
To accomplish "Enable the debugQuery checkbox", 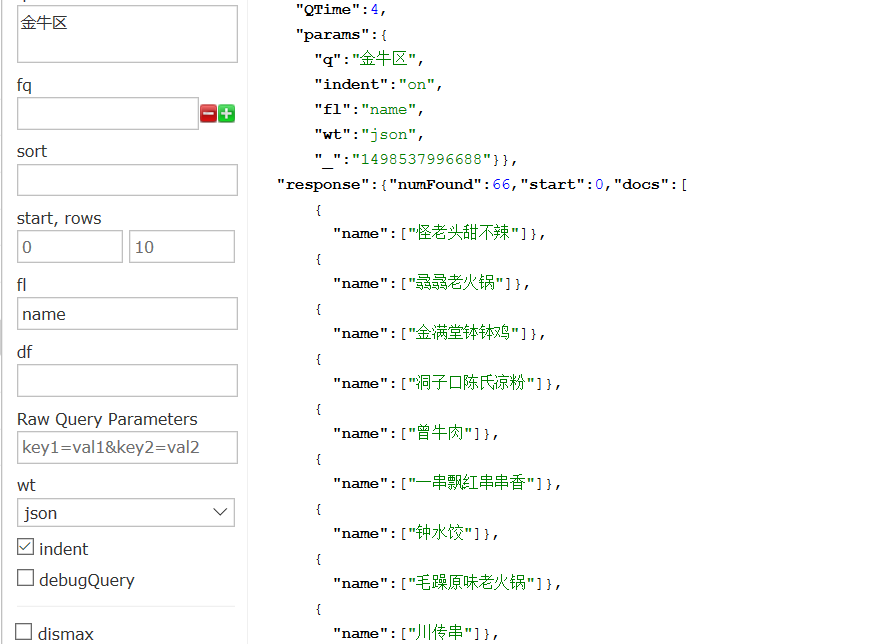I will [25, 578].
